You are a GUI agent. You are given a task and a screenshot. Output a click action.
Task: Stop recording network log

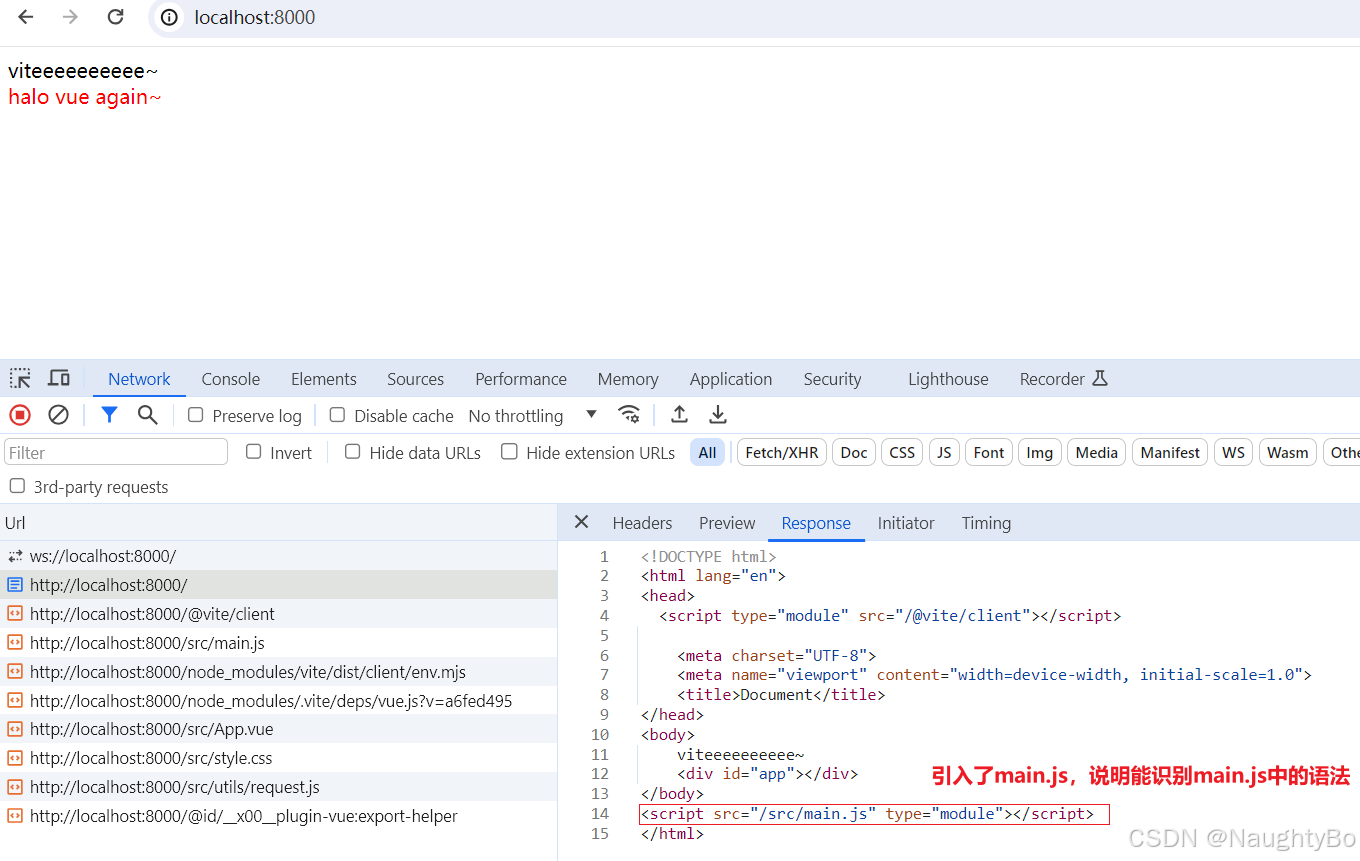point(20,415)
